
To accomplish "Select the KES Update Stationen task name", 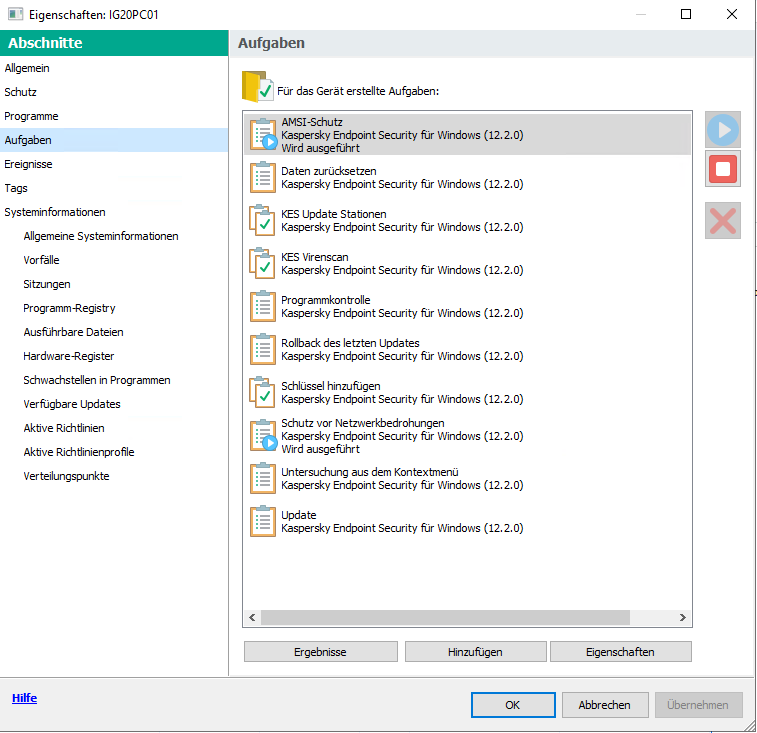I will 334,214.
